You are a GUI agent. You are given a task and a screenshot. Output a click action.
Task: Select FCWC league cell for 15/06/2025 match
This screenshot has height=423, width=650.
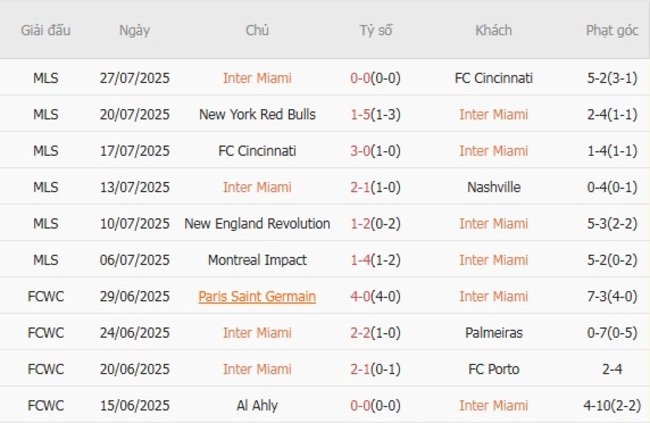coord(45,405)
